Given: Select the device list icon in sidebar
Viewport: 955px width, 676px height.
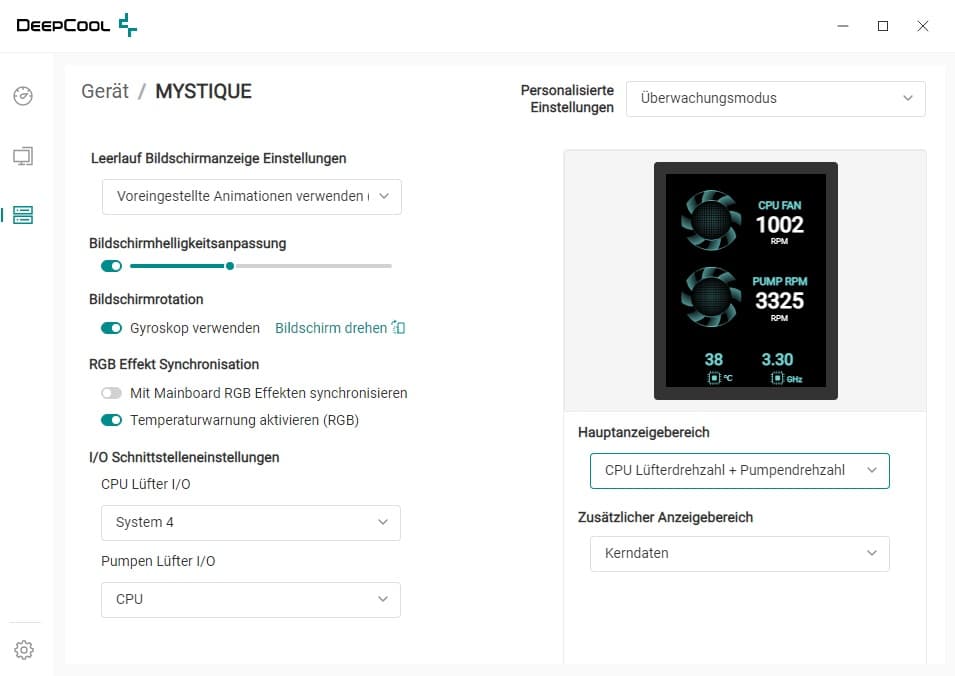Looking at the screenshot, I should click(x=23, y=215).
